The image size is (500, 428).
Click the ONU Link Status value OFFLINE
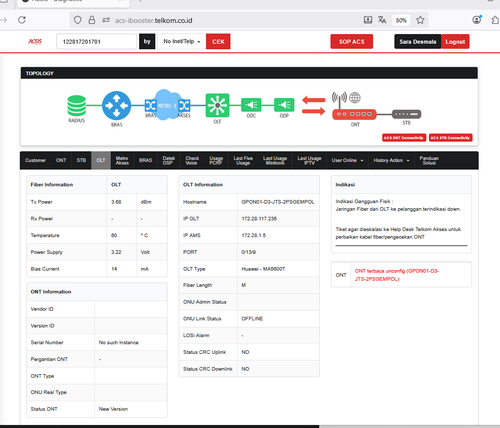click(x=252, y=319)
